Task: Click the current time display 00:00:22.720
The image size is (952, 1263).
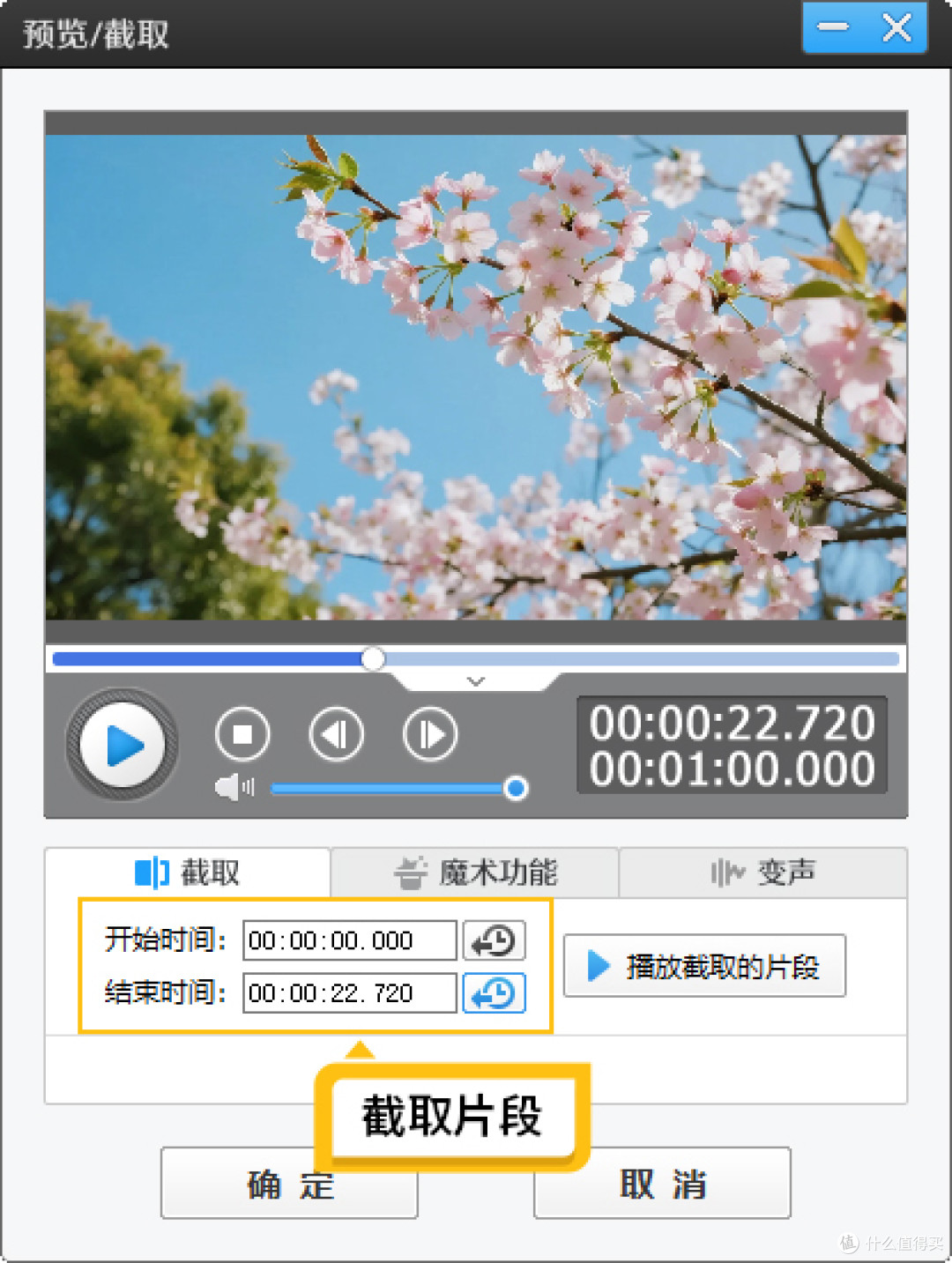Action: [x=732, y=723]
